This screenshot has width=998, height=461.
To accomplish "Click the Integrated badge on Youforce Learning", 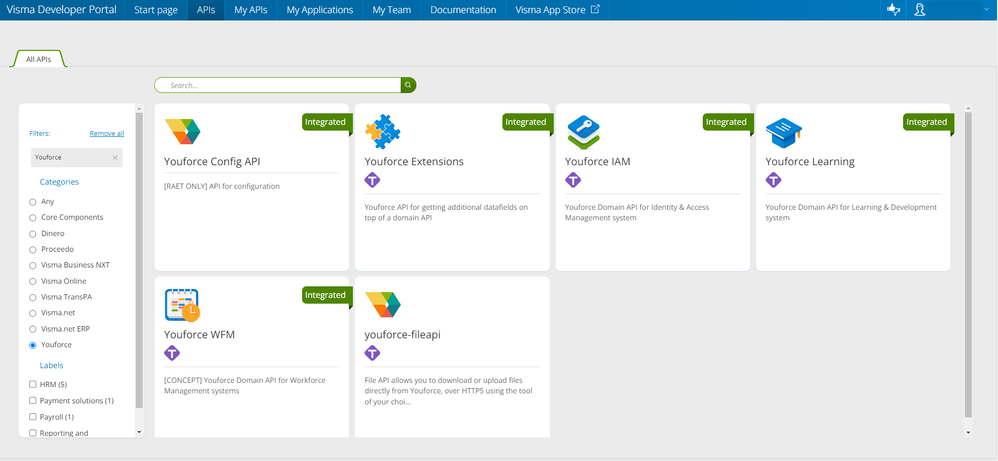I will click(x=927, y=122).
